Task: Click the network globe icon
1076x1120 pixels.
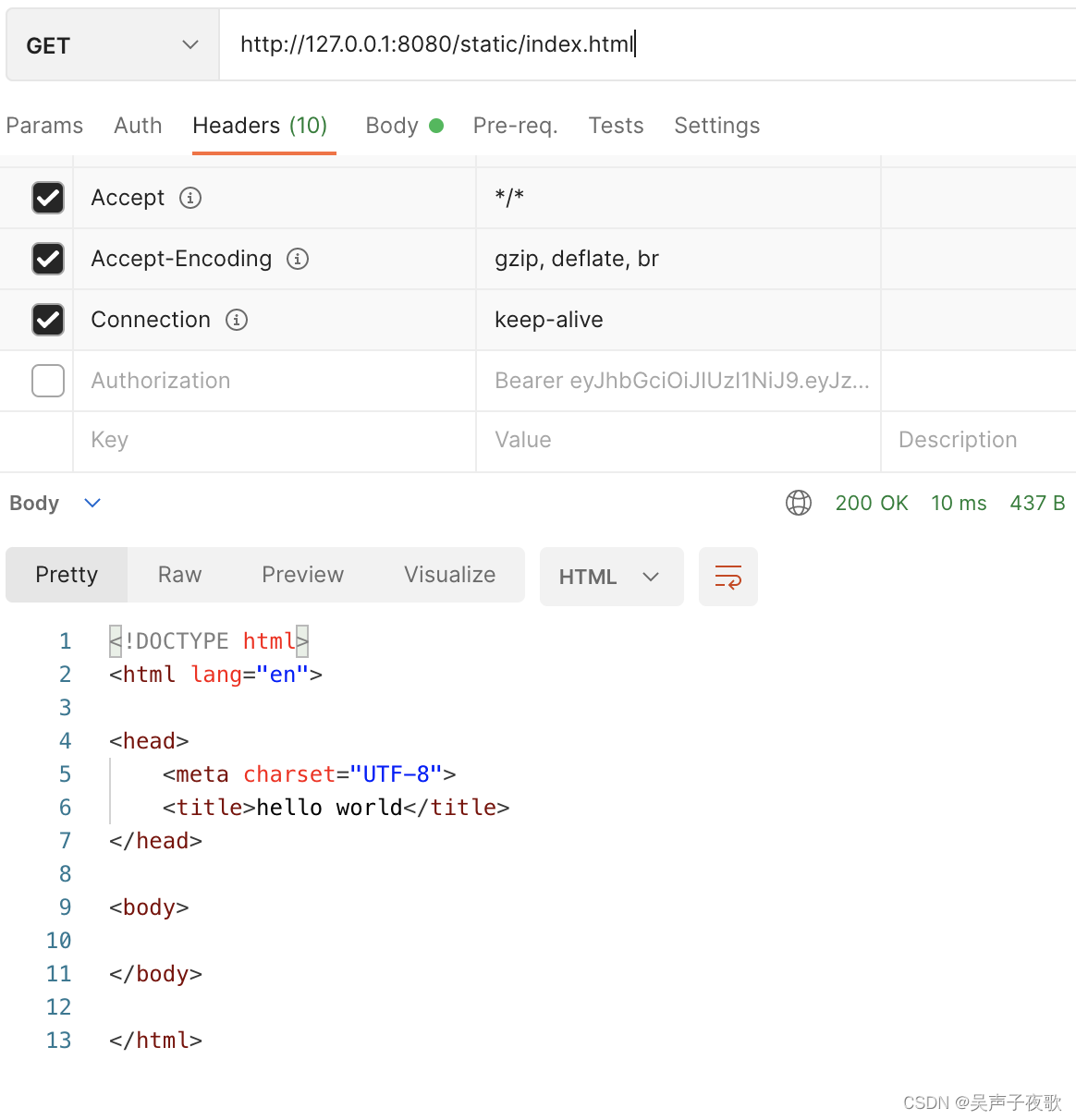Action: click(799, 503)
